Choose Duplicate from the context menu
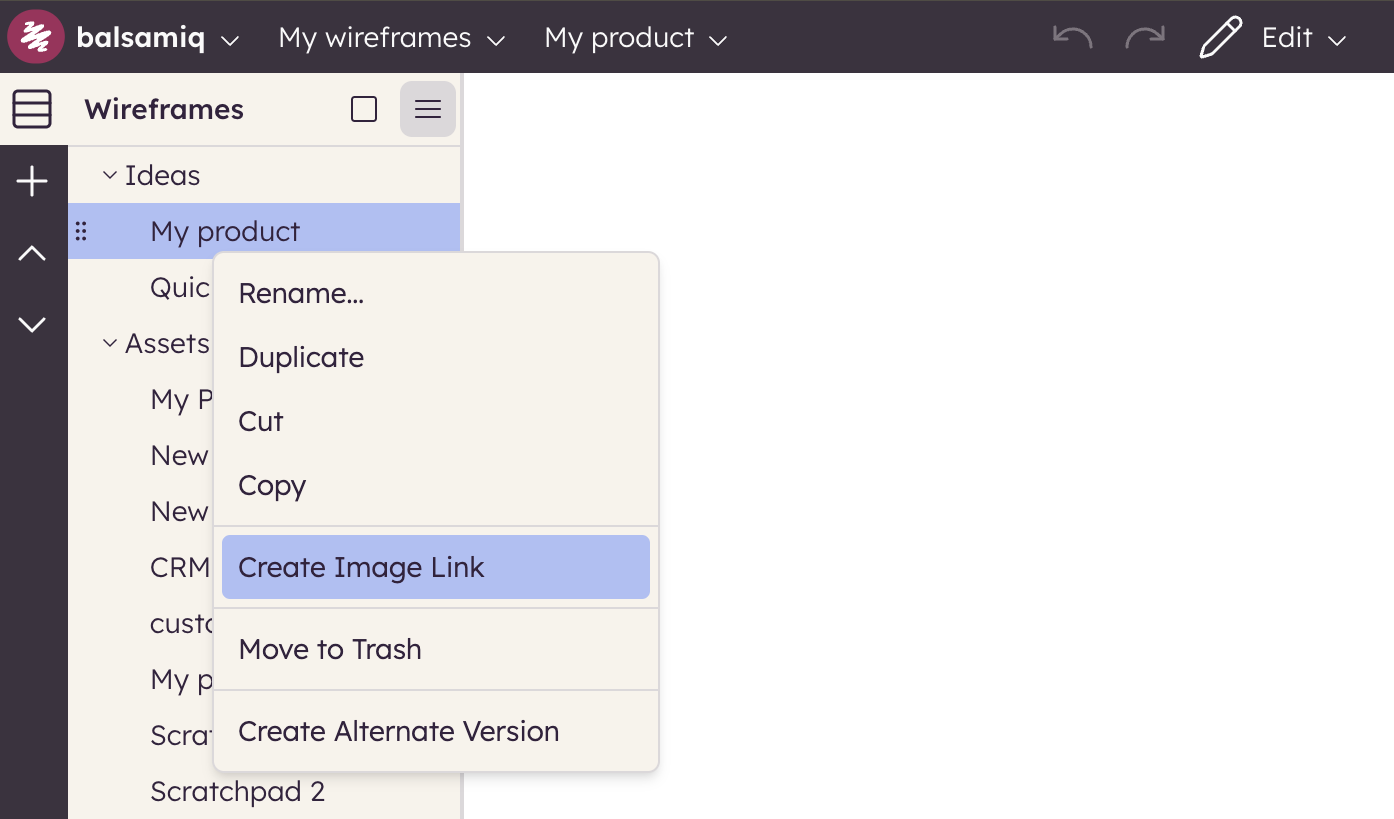Viewport: 1394px width, 819px height. pyautogui.click(x=301, y=357)
